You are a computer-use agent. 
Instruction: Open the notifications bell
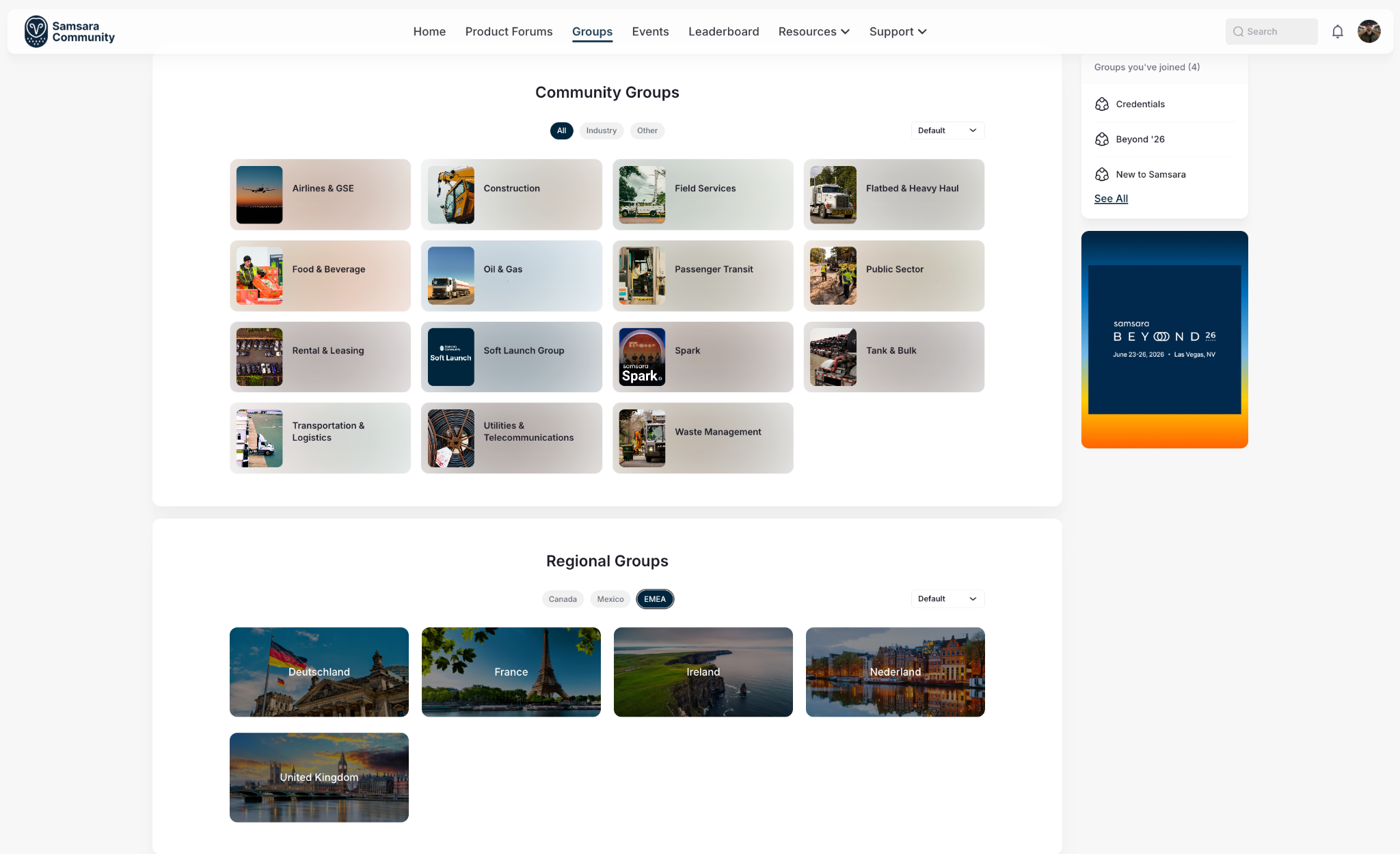(x=1338, y=31)
